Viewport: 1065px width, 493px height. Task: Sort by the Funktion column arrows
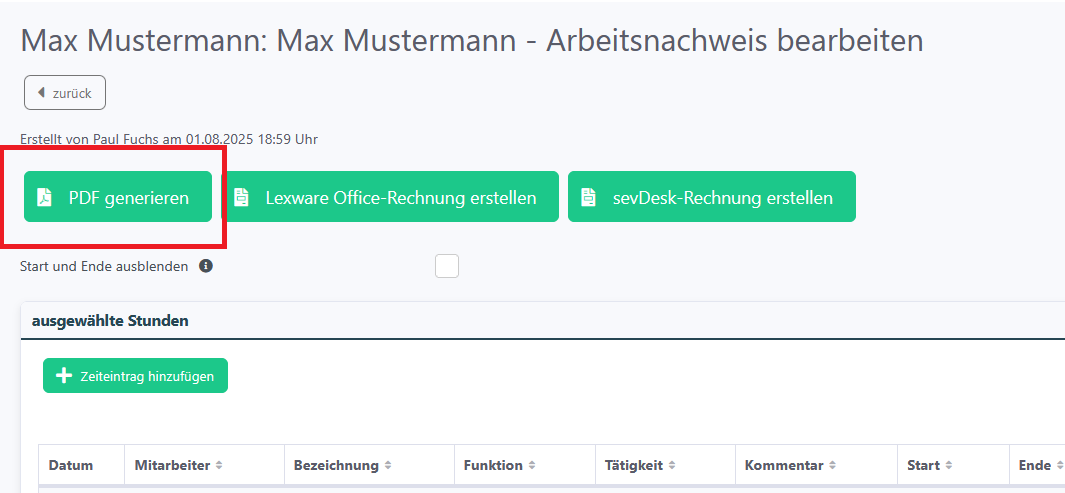click(x=532, y=466)
